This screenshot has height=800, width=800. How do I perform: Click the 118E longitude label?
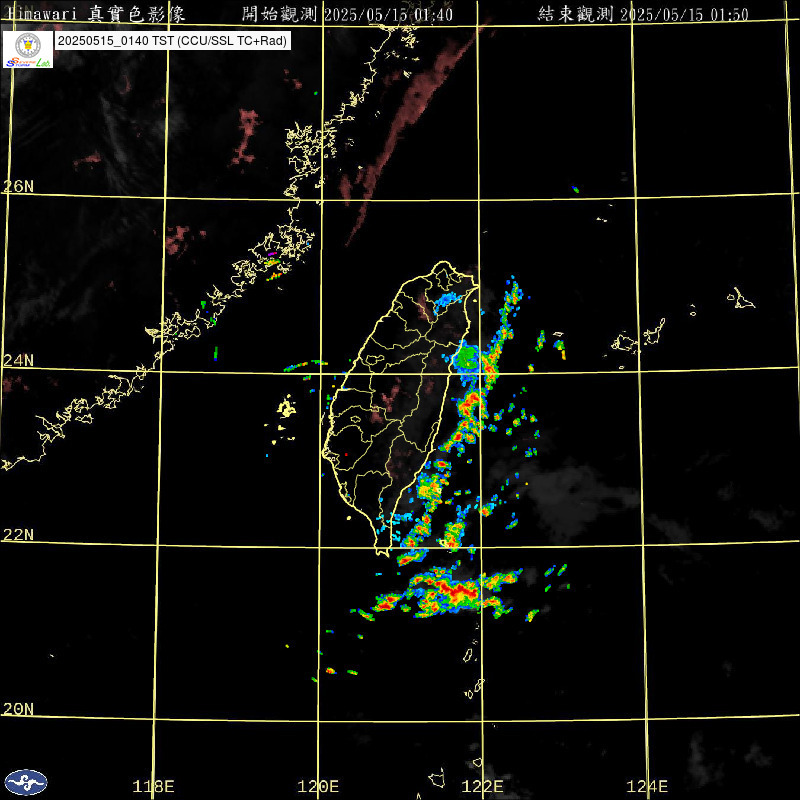(x=153, y=786)
